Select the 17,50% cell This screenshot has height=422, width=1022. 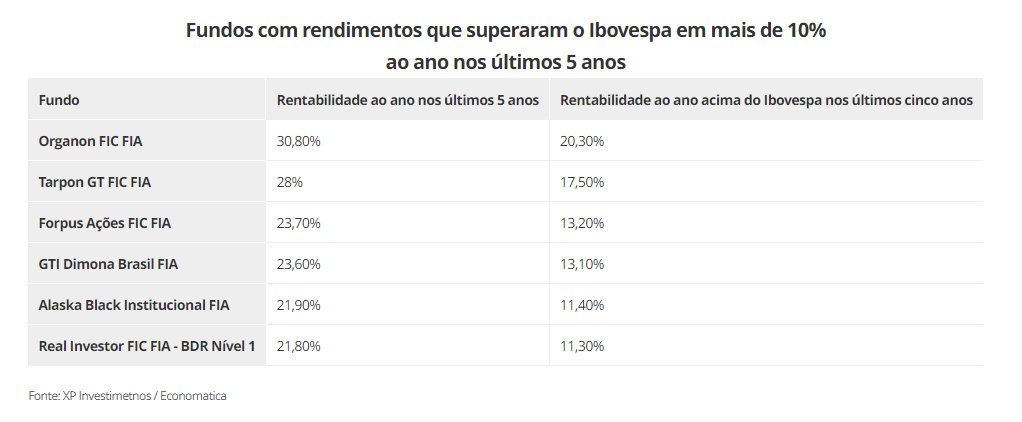click(582, 182)
